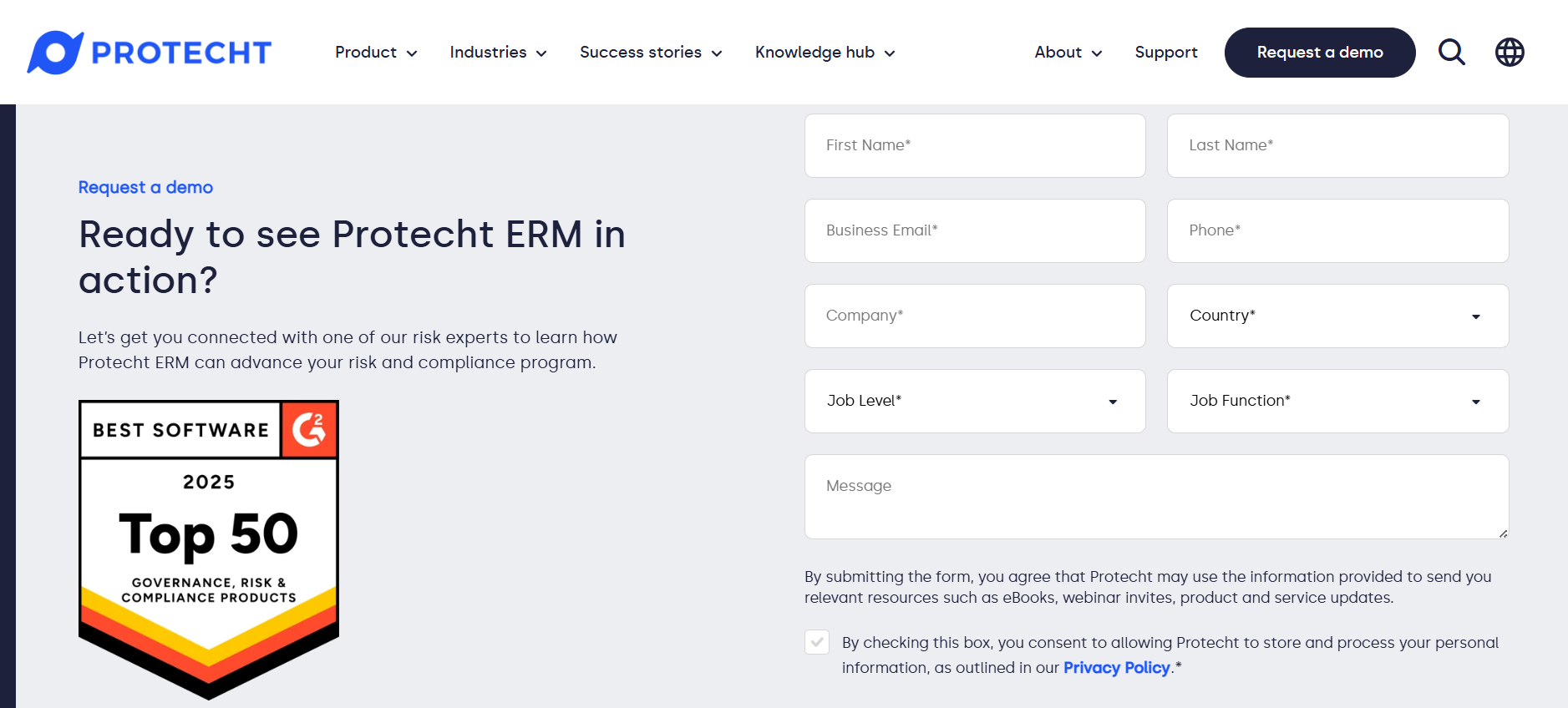The width and height of the screenshot is (1568, 708).
Task: Click the Request a demo button
Action: (x=1320, y=53)
